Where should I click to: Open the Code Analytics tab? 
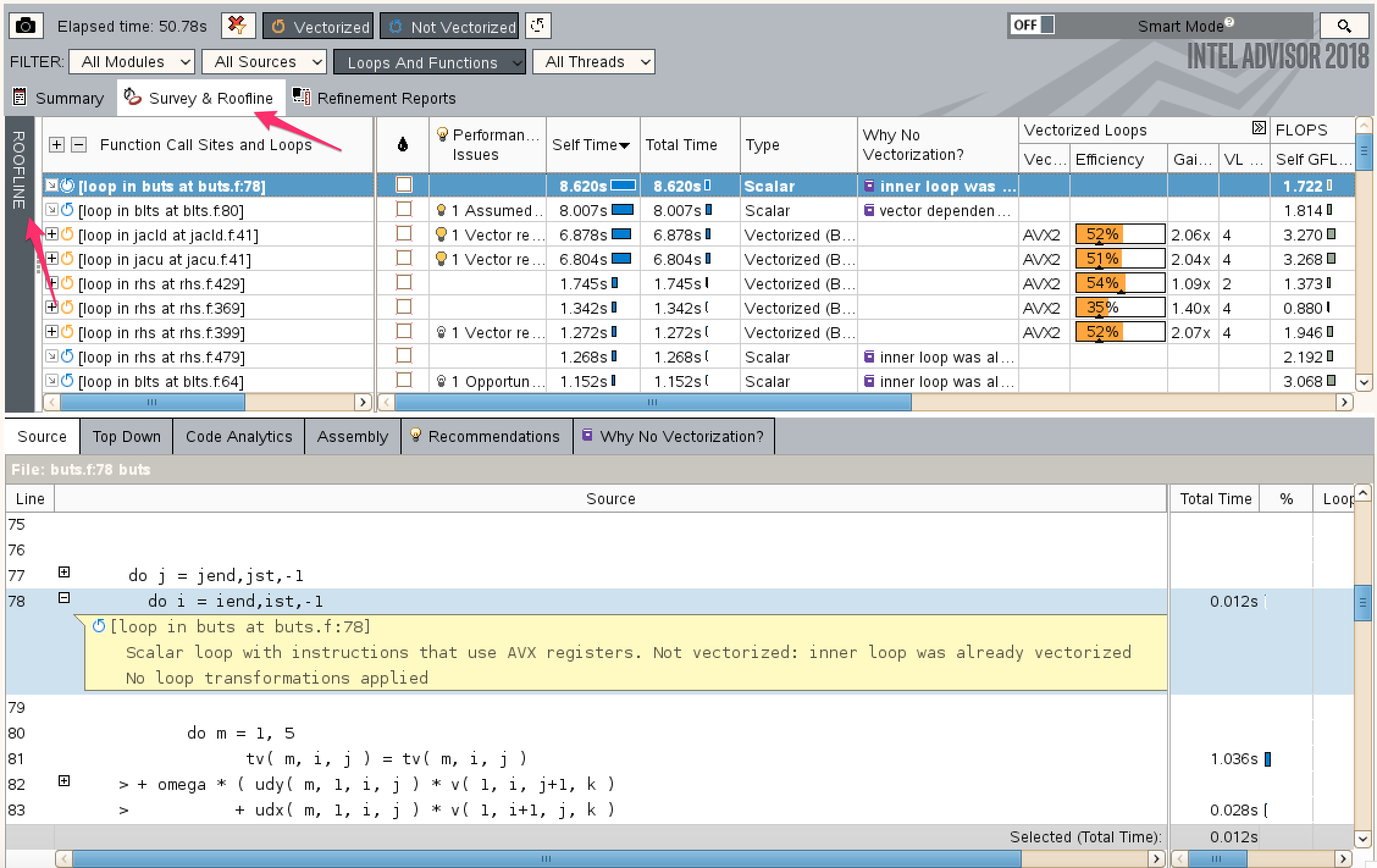239,436
